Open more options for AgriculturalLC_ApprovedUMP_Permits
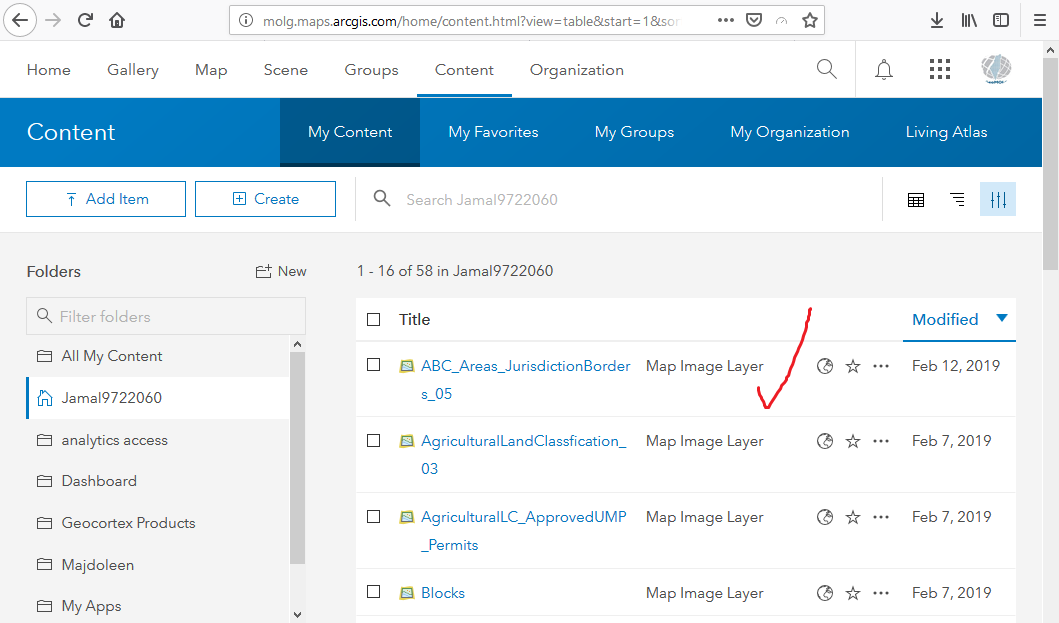Image resolution: width=1059 pixels, height=623 pixels. 881,517
